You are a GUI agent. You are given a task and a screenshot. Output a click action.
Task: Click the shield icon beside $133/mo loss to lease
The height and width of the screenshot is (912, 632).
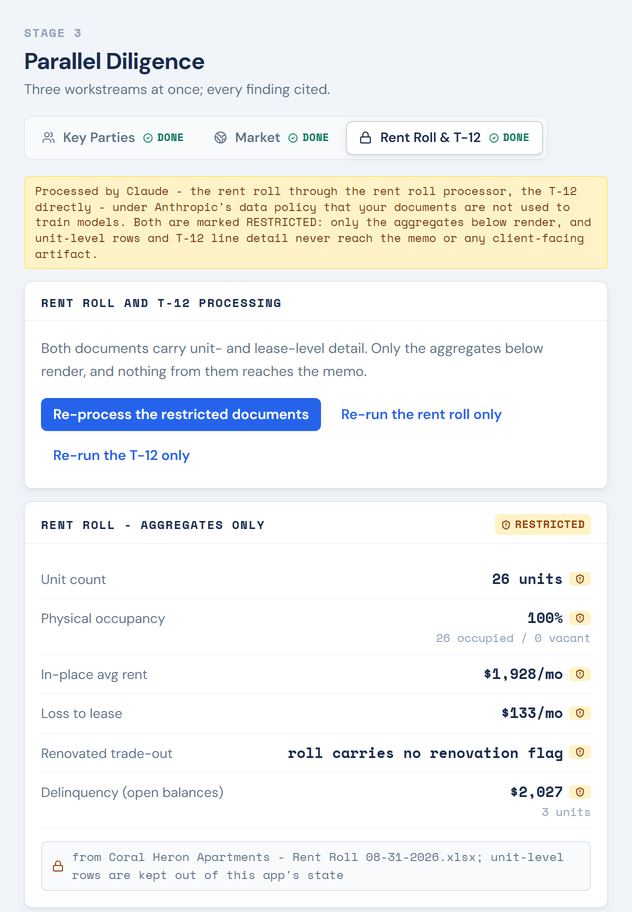pos(580,713)
